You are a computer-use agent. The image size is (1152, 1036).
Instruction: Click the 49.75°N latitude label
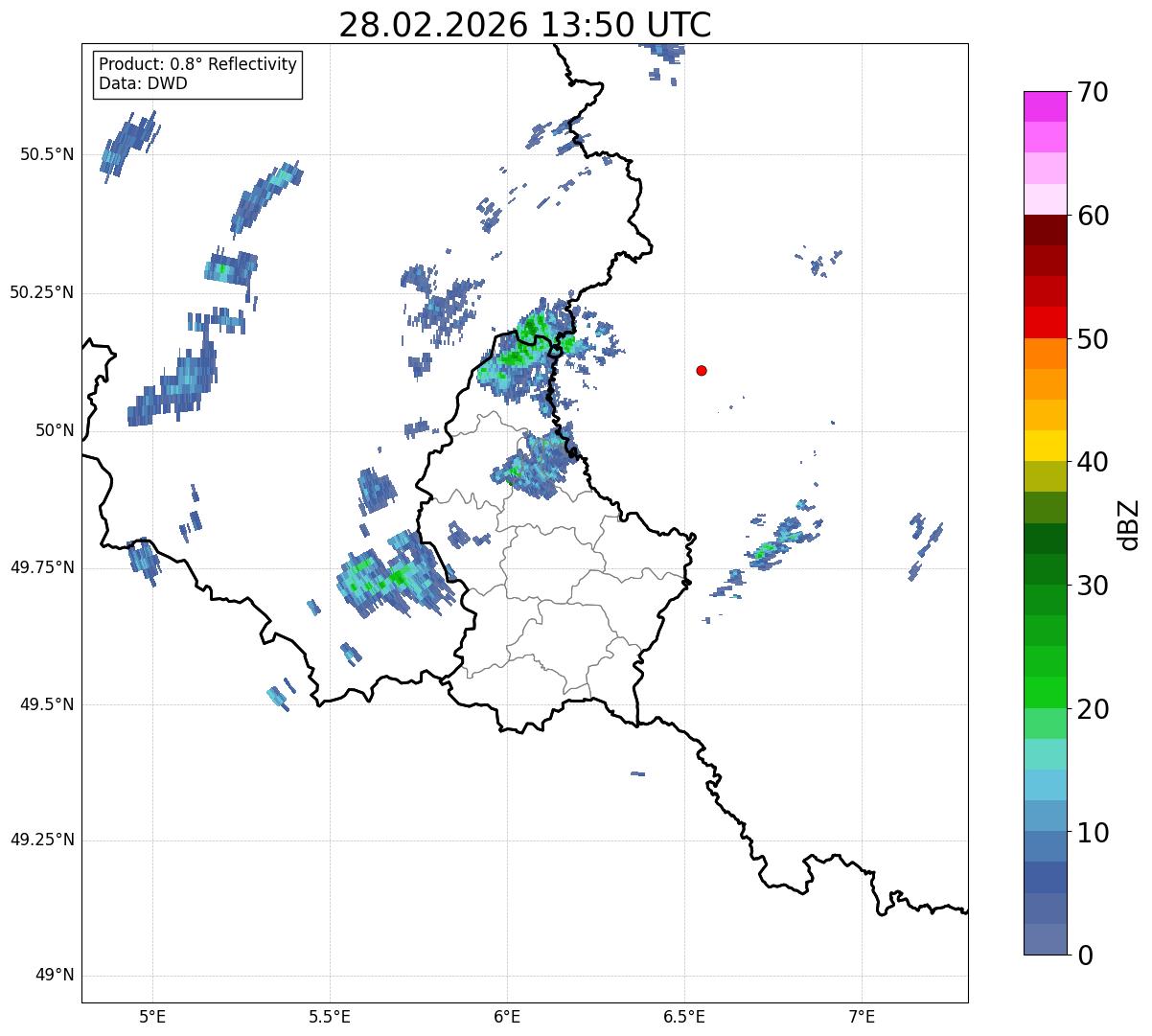pyautogui.click(x=42, y=567)
